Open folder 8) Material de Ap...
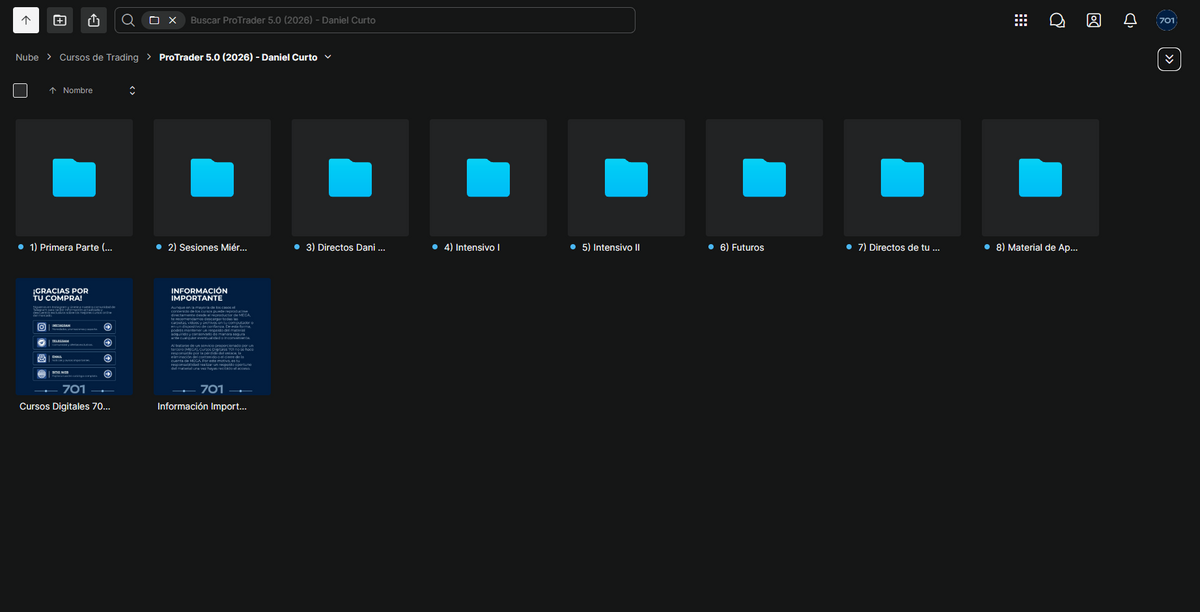Viewport: 1200px width, 612px height. pyautogui.click(x=1040, y=178)
